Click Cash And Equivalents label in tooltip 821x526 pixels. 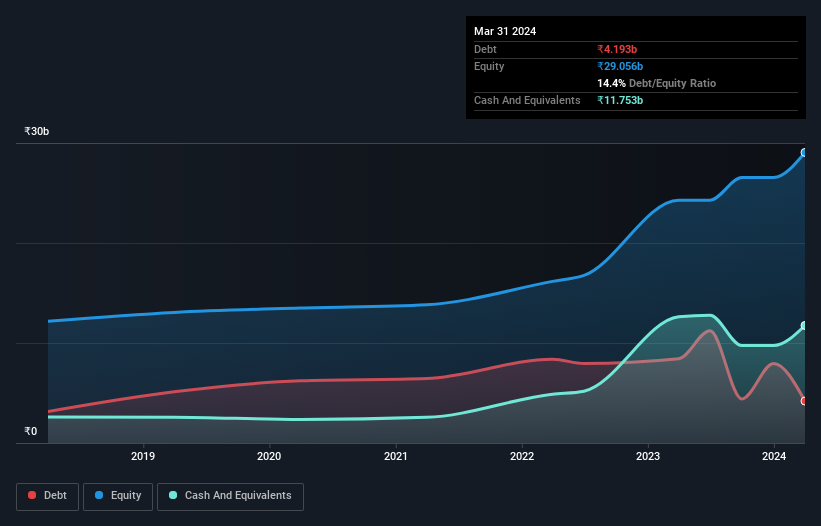coord(527,100)
